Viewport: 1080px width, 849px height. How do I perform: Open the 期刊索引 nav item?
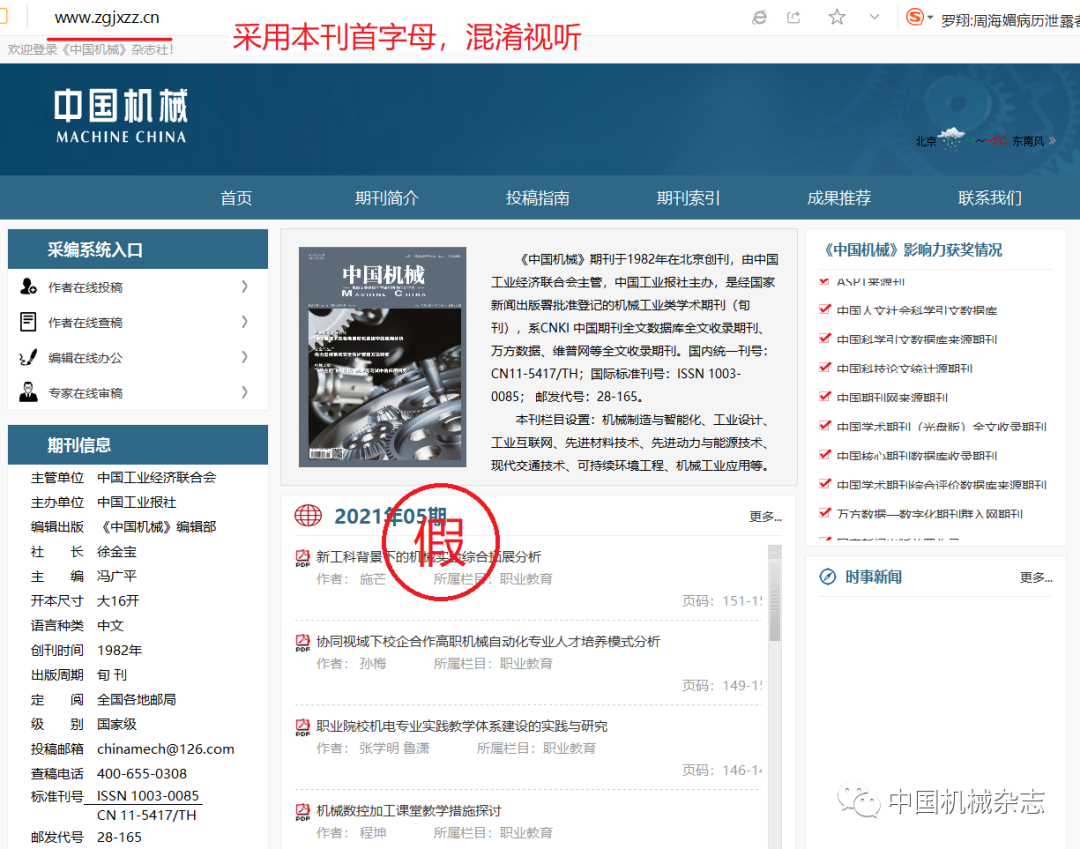[688, 198]
